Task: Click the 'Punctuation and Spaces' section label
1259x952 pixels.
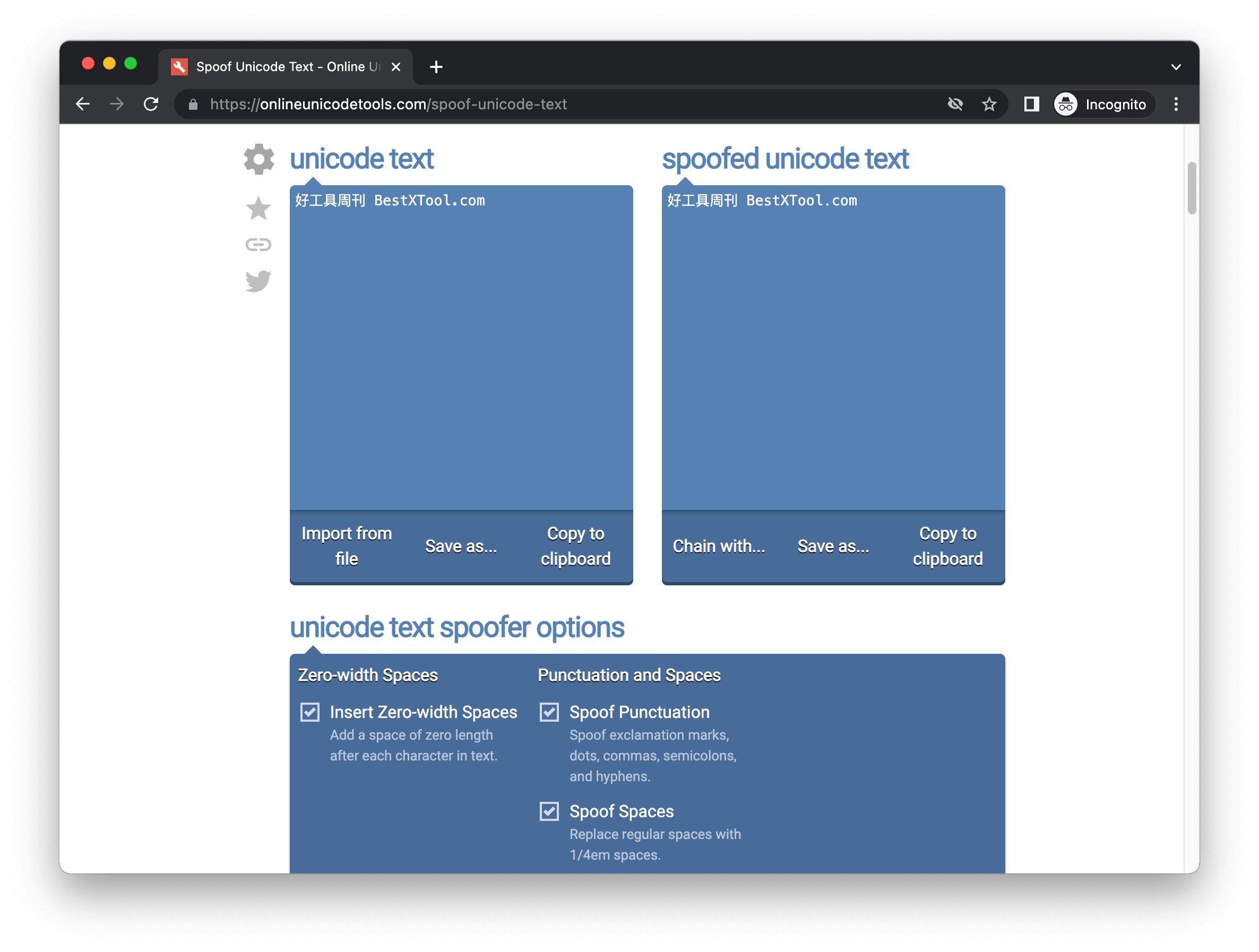Action: (x=629, y=675)
